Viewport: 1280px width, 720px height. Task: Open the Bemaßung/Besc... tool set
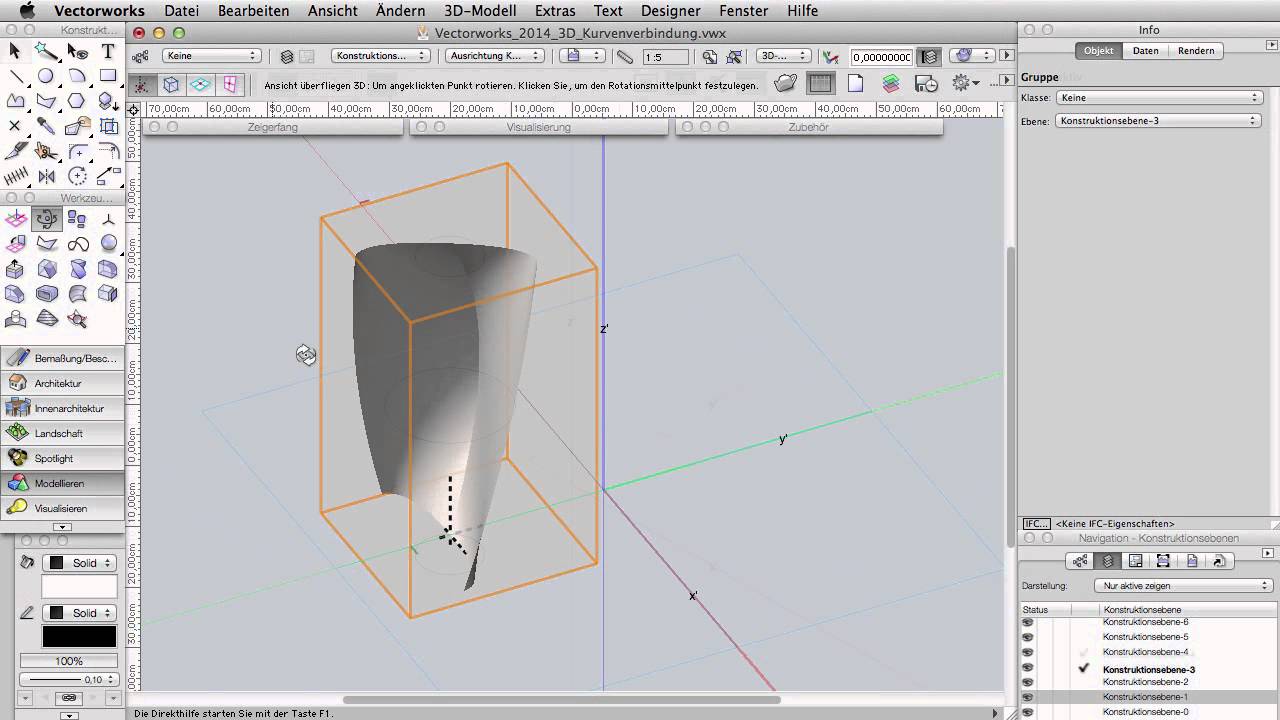coord(63,358)
